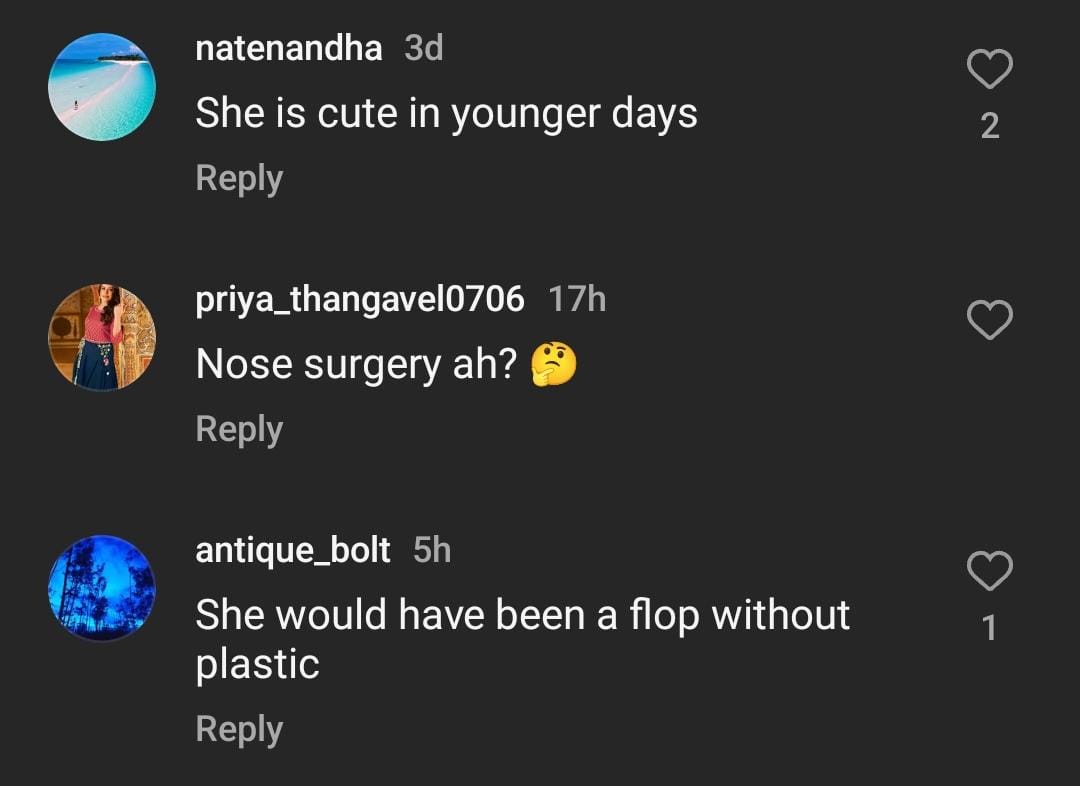Screen dimensions: 1080x786
Task: Select the "flop without plastic" comment text
Action: [x=522, y=638]
